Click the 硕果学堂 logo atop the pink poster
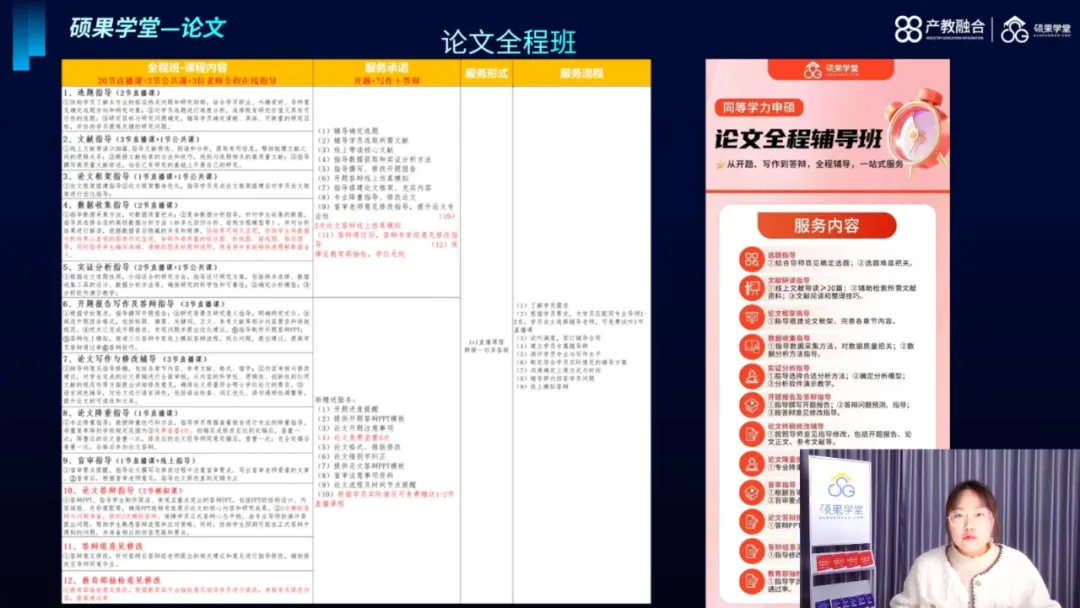Viewport: 1080px width, 608px height. coord(831,70)
